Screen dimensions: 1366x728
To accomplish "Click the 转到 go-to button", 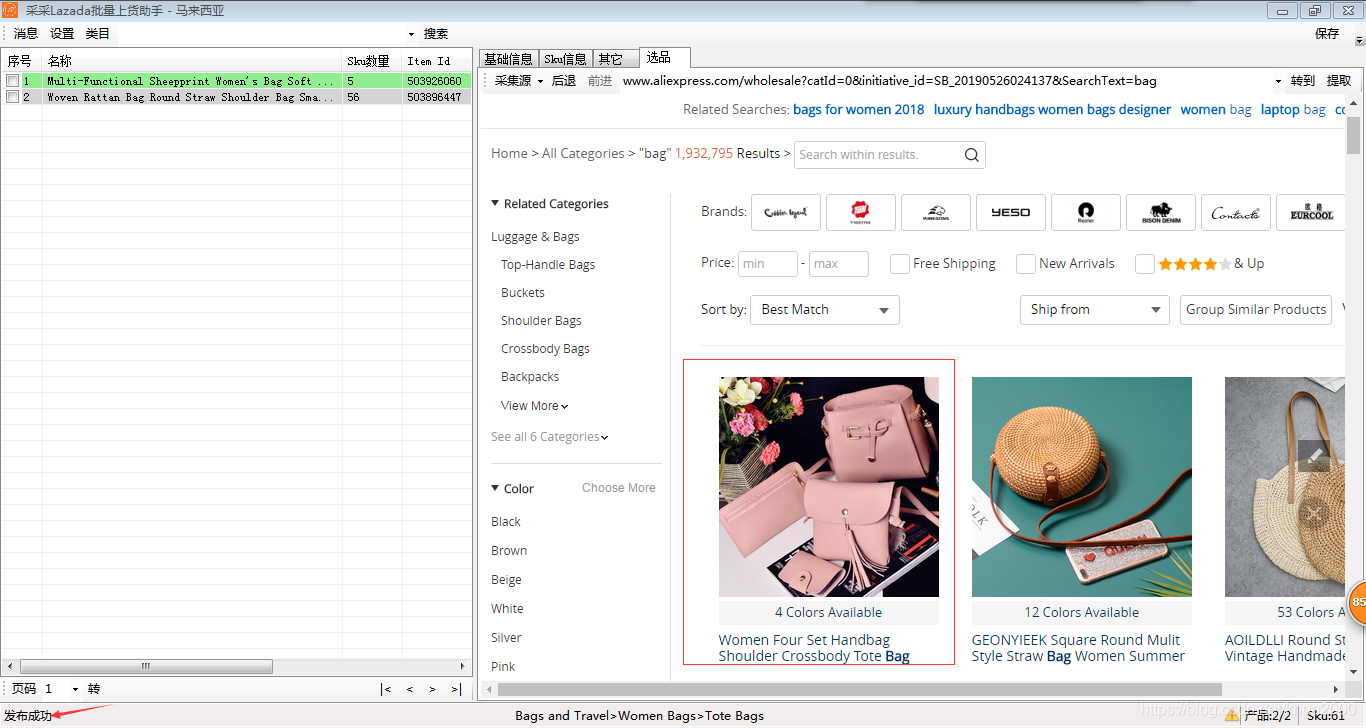I will pyautogui.click(x=1303, y=81).
